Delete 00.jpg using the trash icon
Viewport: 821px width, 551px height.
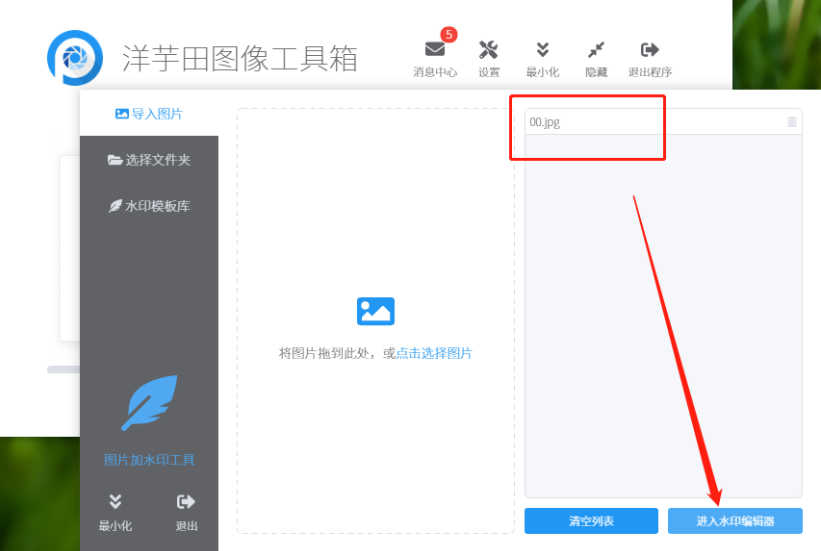pos(792,122)
